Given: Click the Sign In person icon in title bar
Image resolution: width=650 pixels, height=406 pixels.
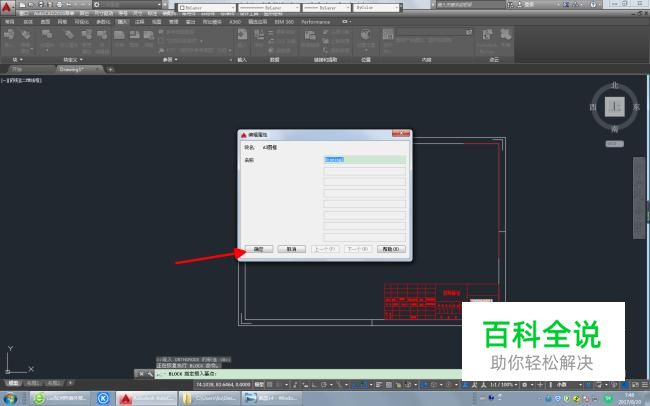Looking at the screenshot, I should click(x=519, y=5).
